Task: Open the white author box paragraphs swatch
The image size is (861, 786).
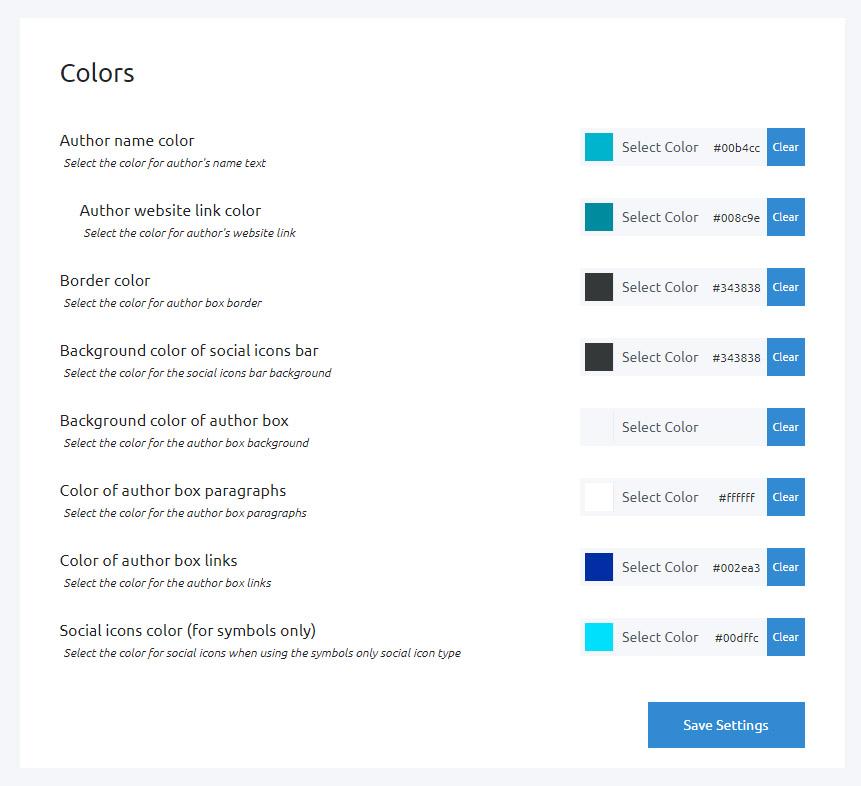Action: [599, 497]
